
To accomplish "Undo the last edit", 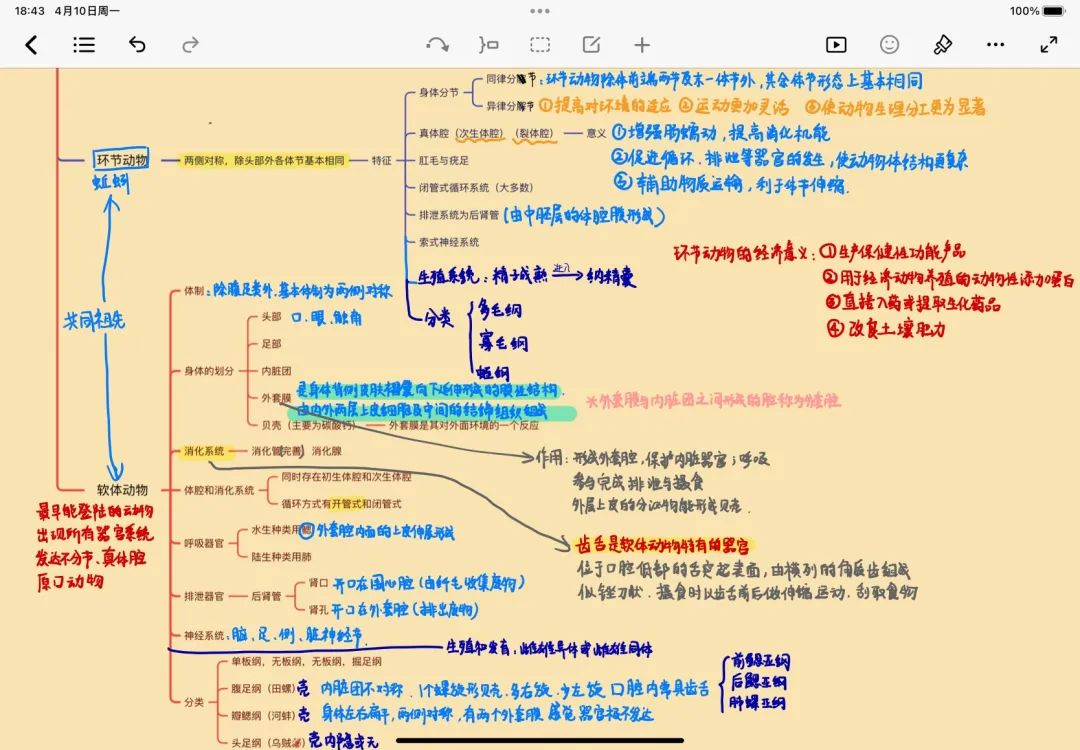I will (137, 45).
